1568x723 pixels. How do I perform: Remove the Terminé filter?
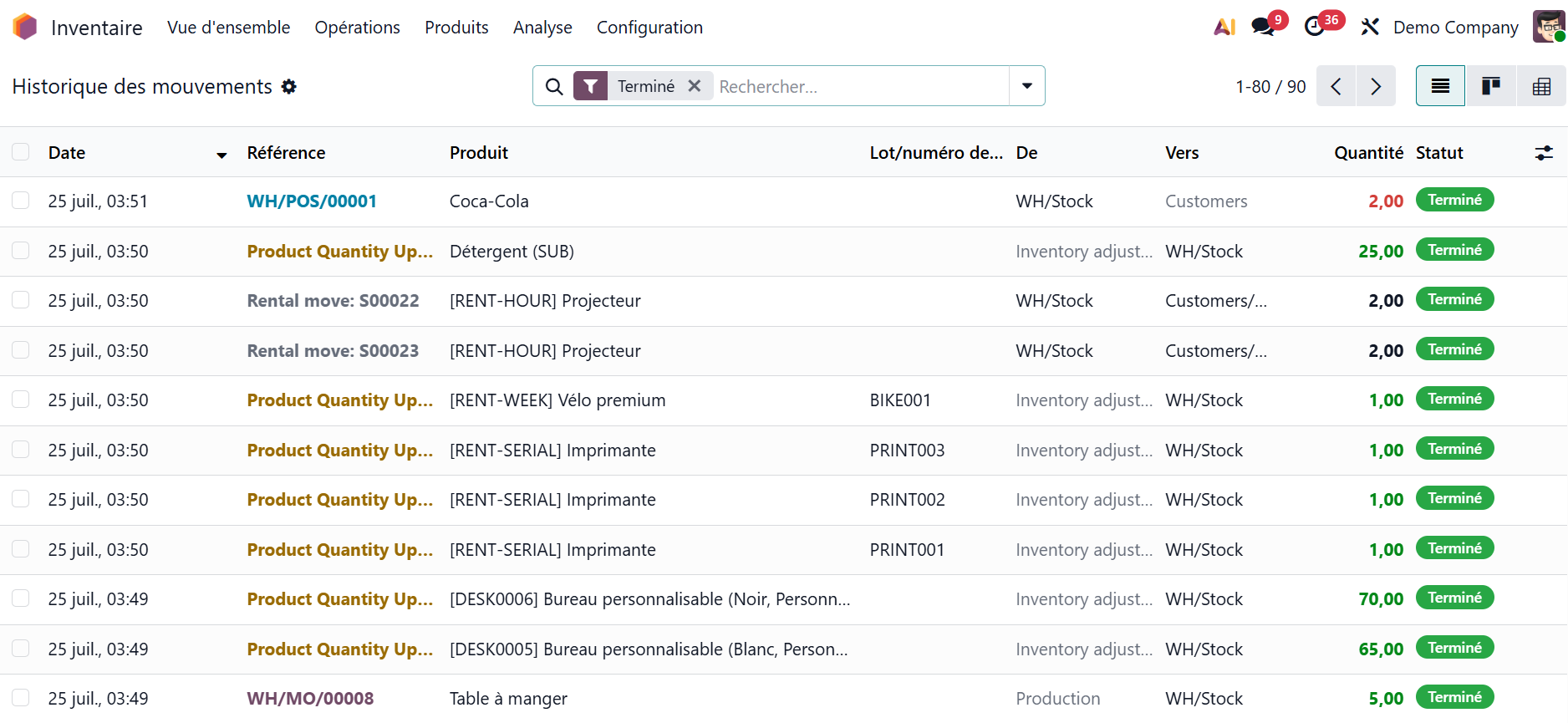click(x=694, y=86)
